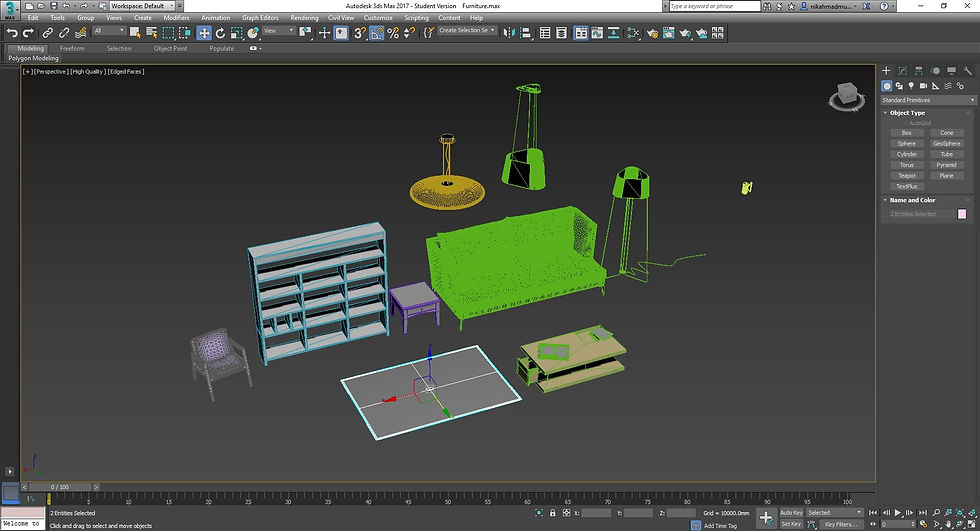This screenshot has width=980, height=531.
Task: Toggle Set Key animation mode
Action: 791,524
